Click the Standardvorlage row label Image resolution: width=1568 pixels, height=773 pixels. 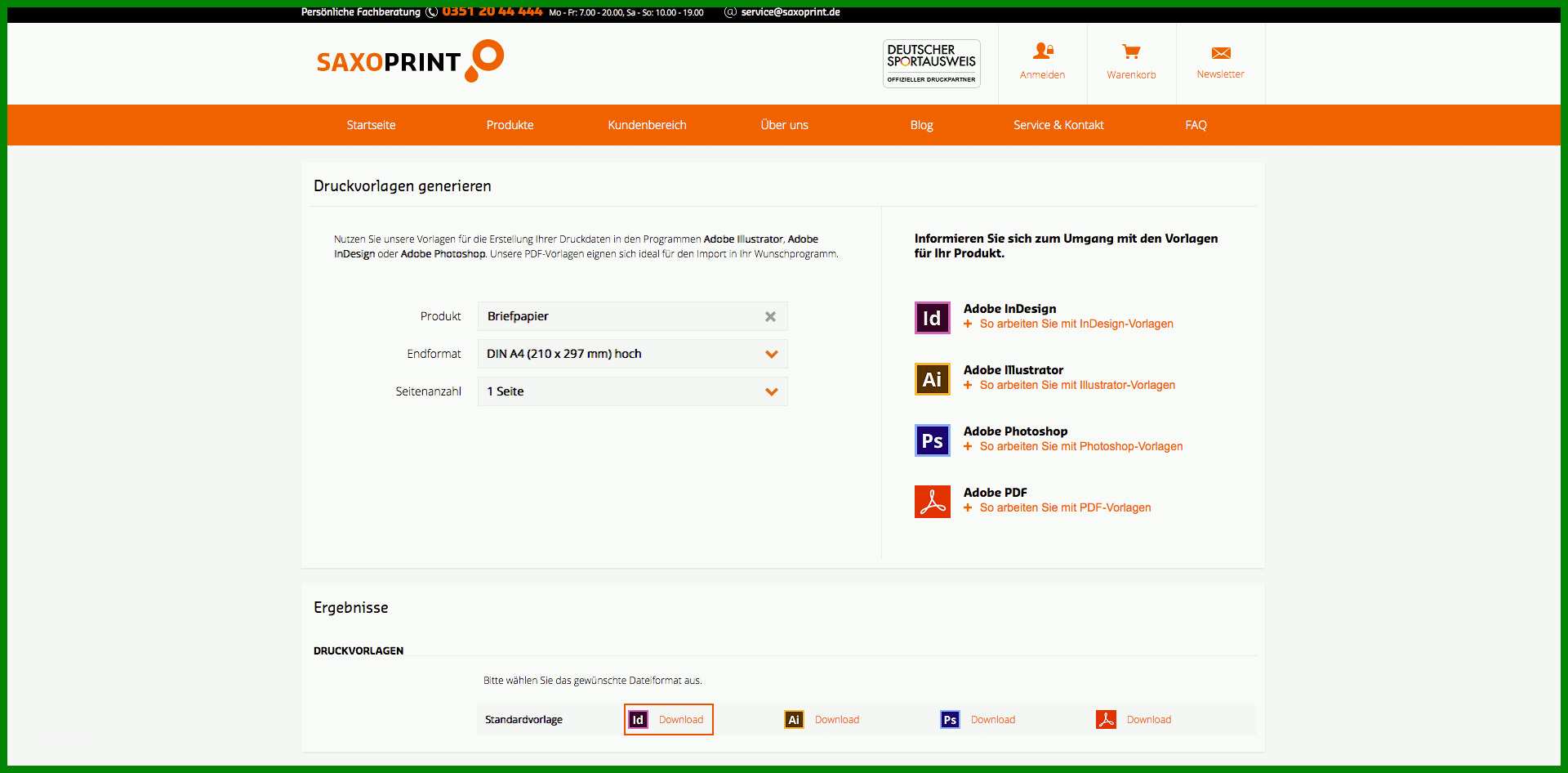coord(523,720)
